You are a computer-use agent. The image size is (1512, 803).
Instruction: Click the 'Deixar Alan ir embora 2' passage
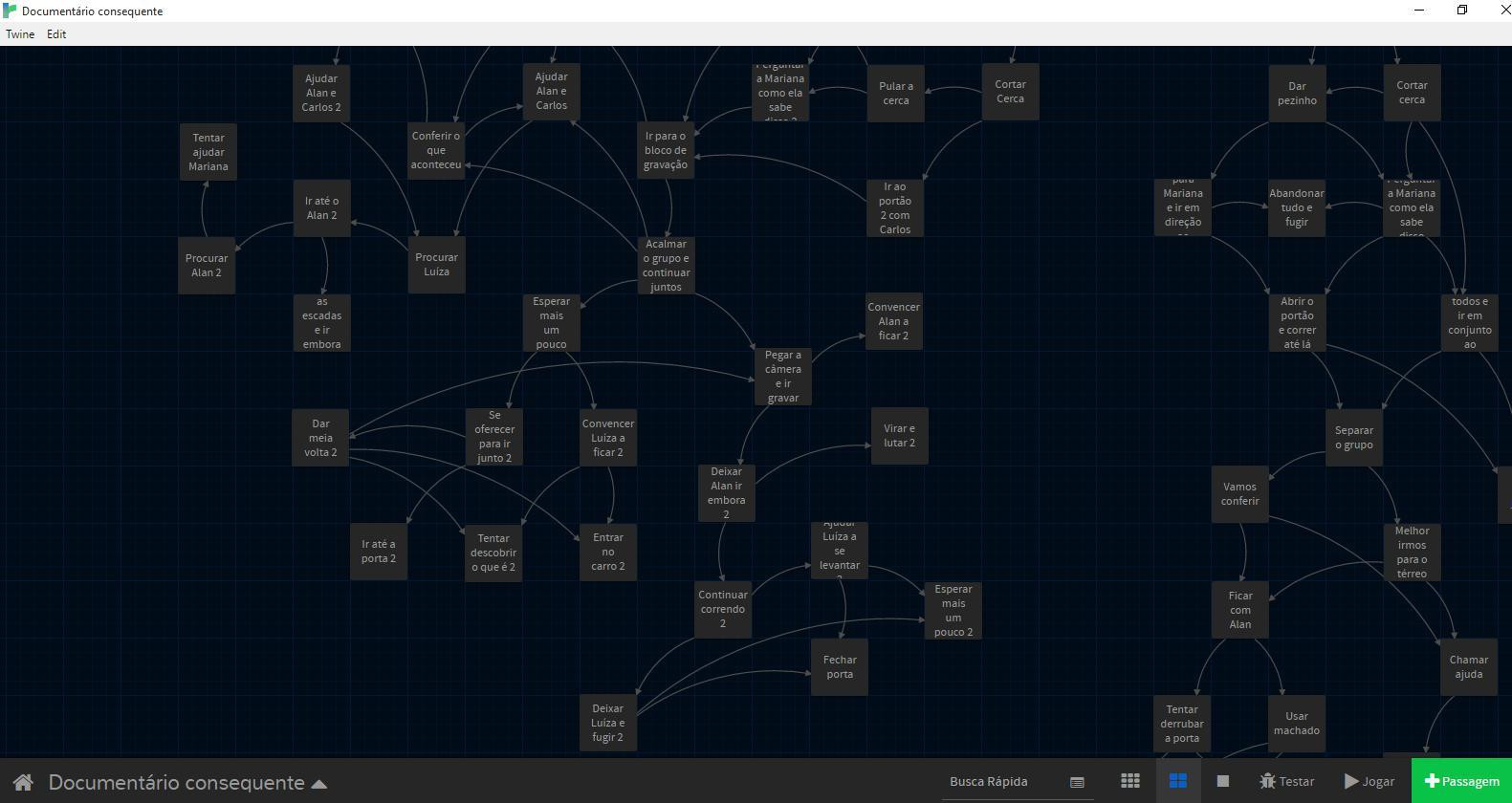point(727,493)
